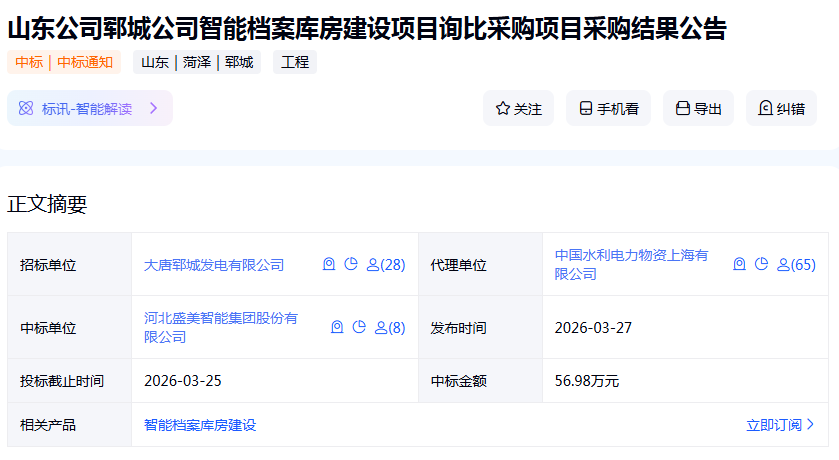Click company profile icon beside 中国水利电力物资上海有限公司

tap(739, 265)
